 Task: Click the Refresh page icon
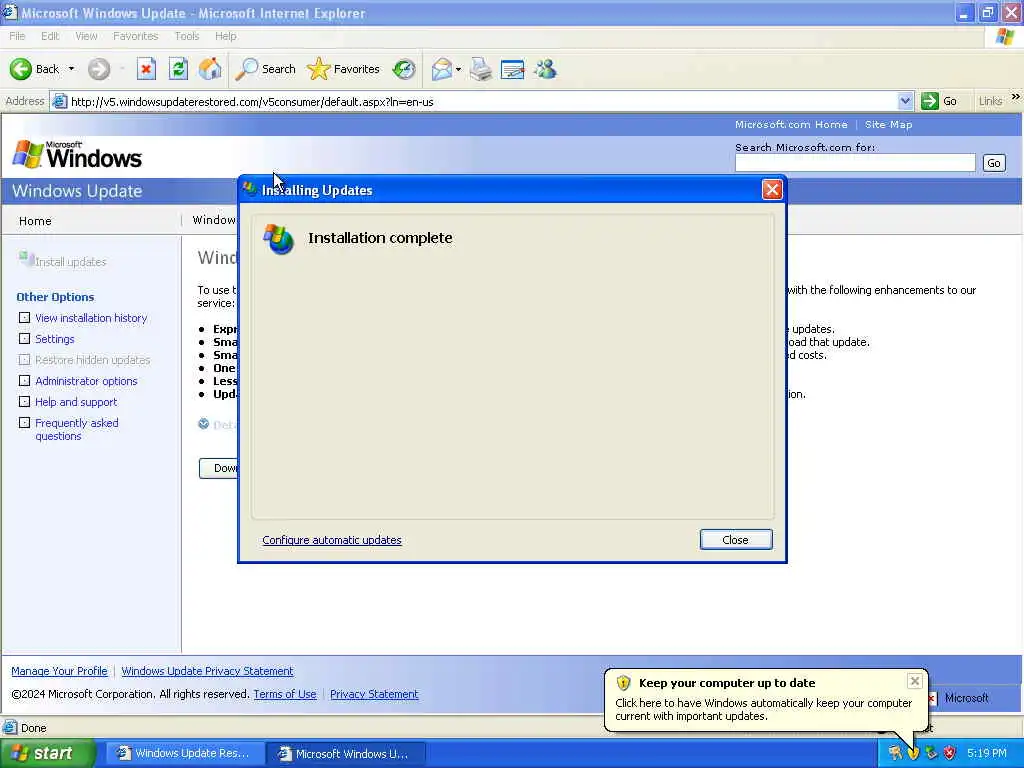pos(178,69)
